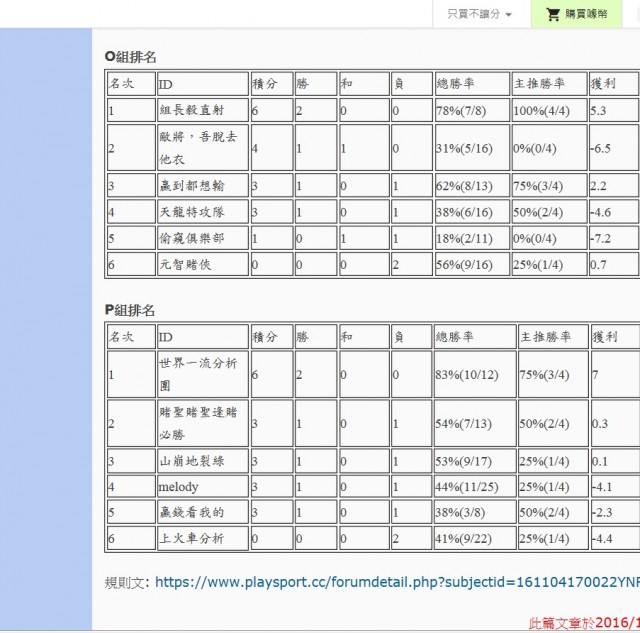
Task: Click ID cell 山崩地裂綠
Action: click(203, 461)
